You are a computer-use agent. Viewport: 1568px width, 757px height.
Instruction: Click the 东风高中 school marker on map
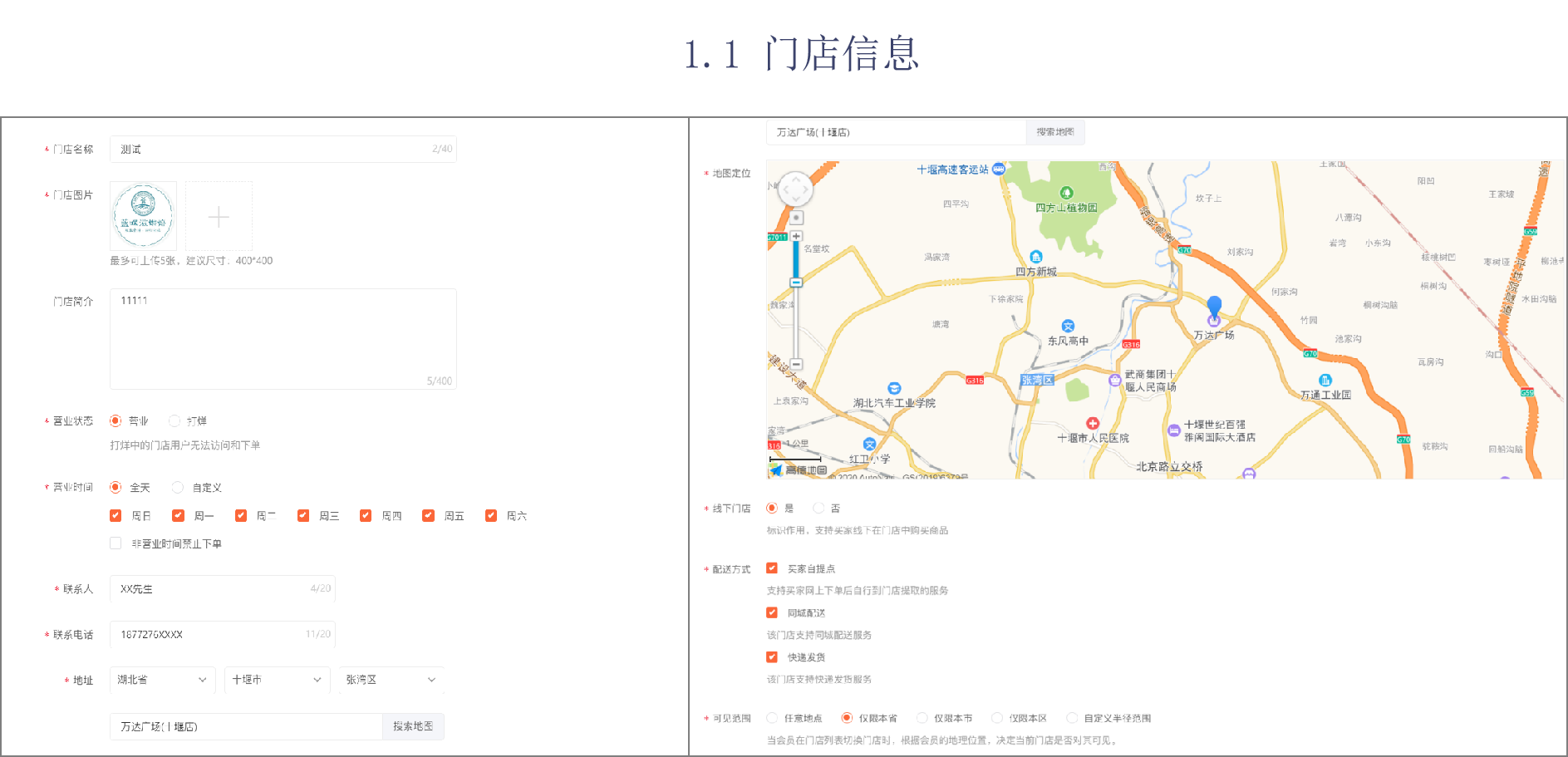point(1068,327)
